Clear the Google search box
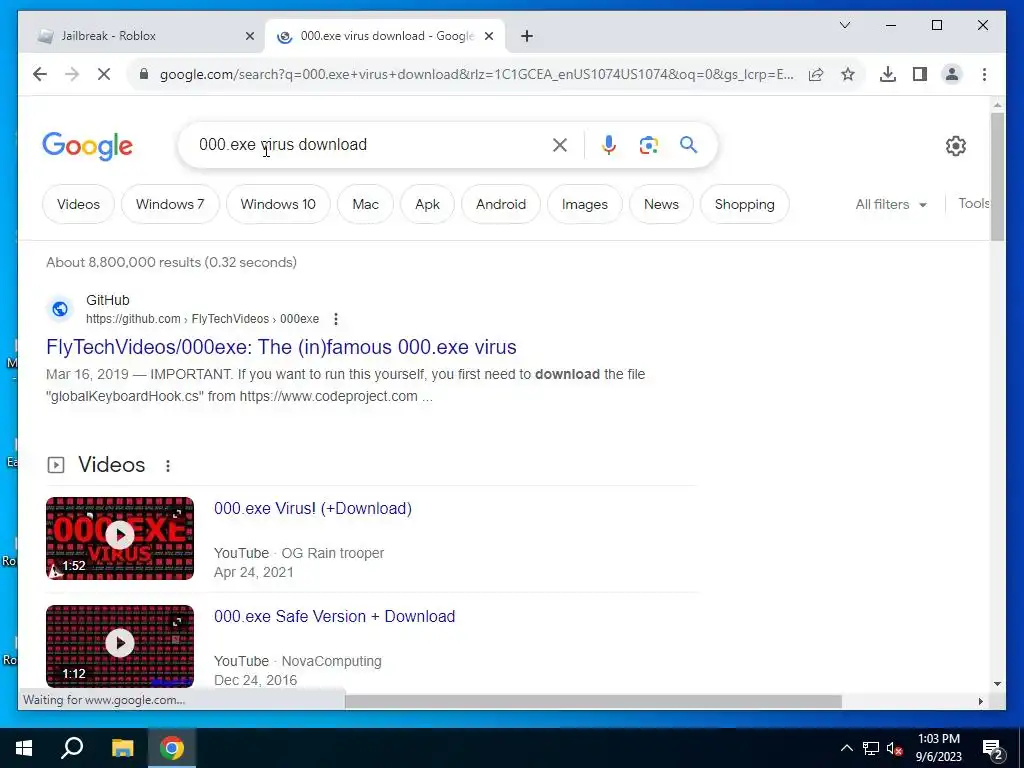The height and width of the screenshot is (768, 1024). (x=560, y=145)
